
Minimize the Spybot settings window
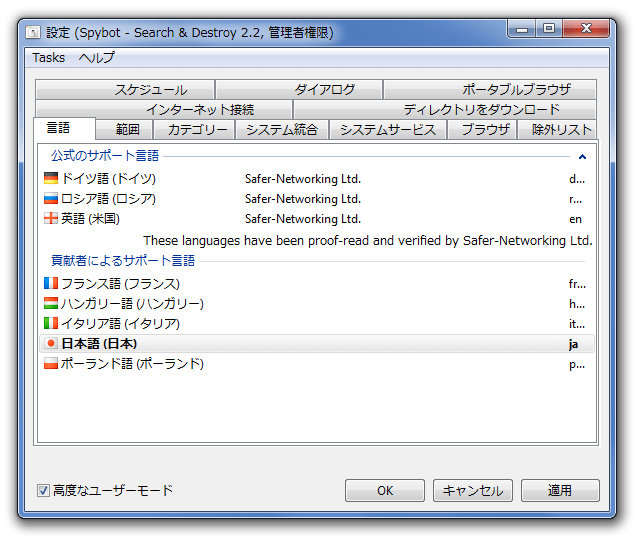click(522, 29)
